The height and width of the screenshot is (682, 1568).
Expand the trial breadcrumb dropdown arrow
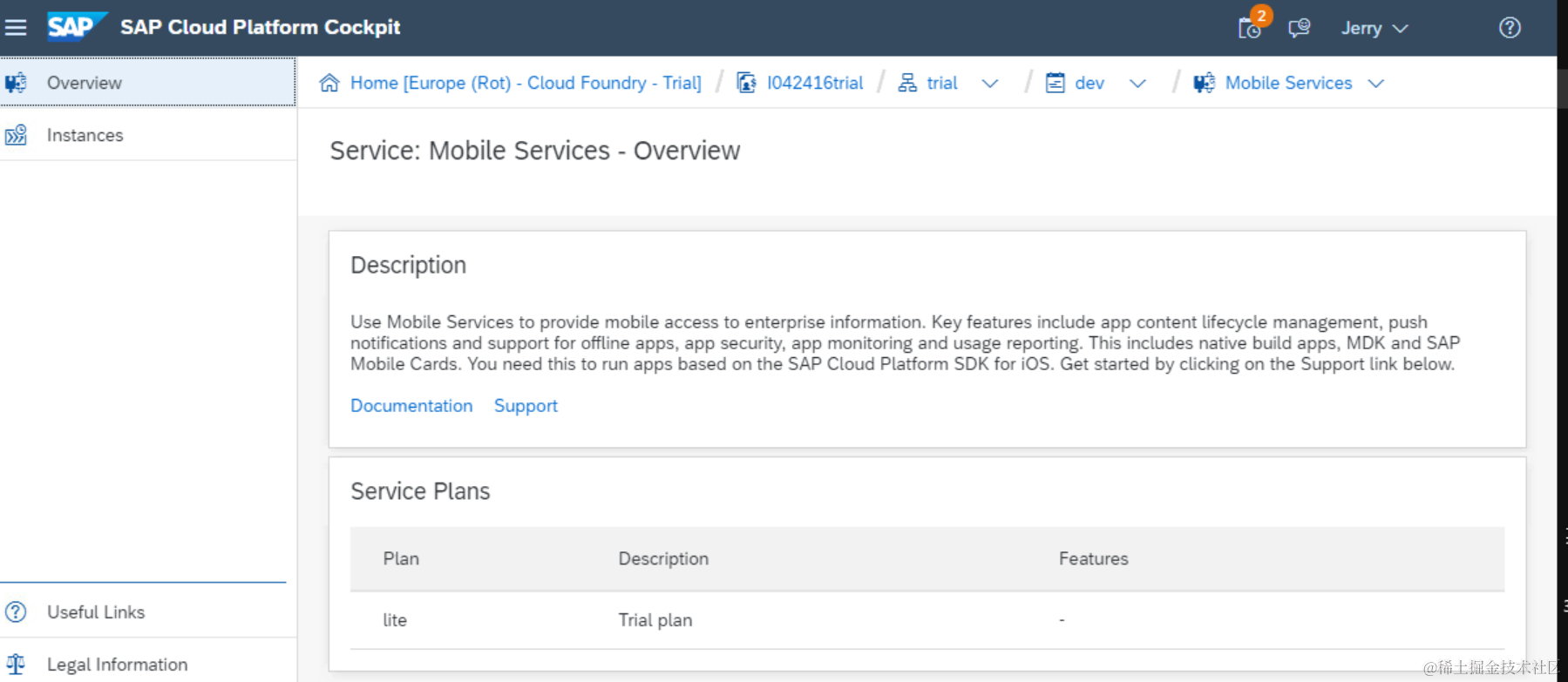click(x=989, y=84)
